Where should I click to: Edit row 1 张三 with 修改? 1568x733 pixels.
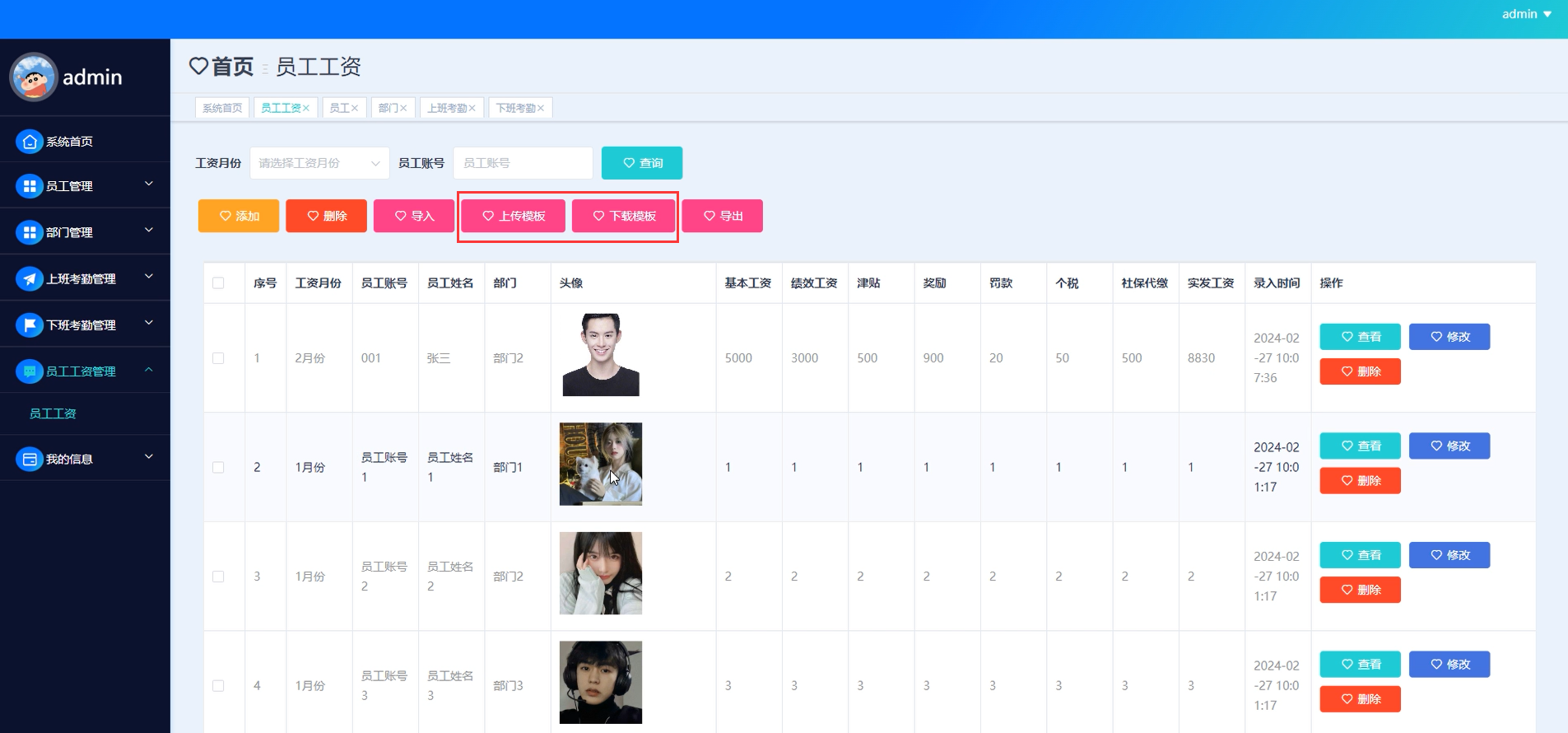click(x=1449, y=337)
